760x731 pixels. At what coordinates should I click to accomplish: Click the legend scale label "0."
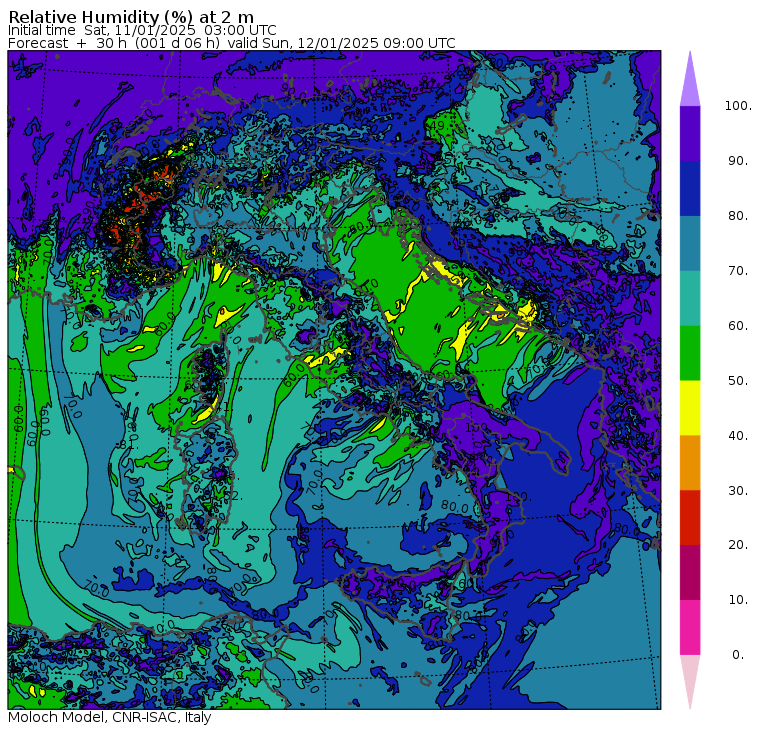(738, 654)
